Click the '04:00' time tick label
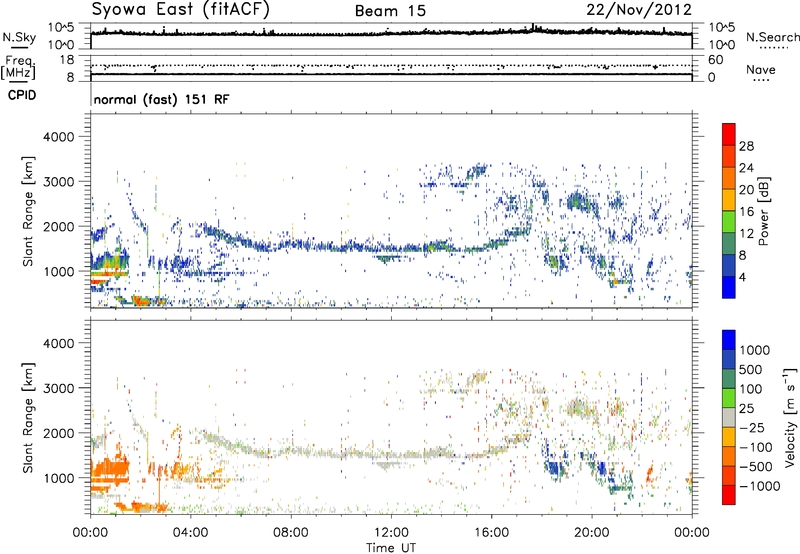Screen dimensions: 800x554 pyautogui.click(x=190, y=533)
